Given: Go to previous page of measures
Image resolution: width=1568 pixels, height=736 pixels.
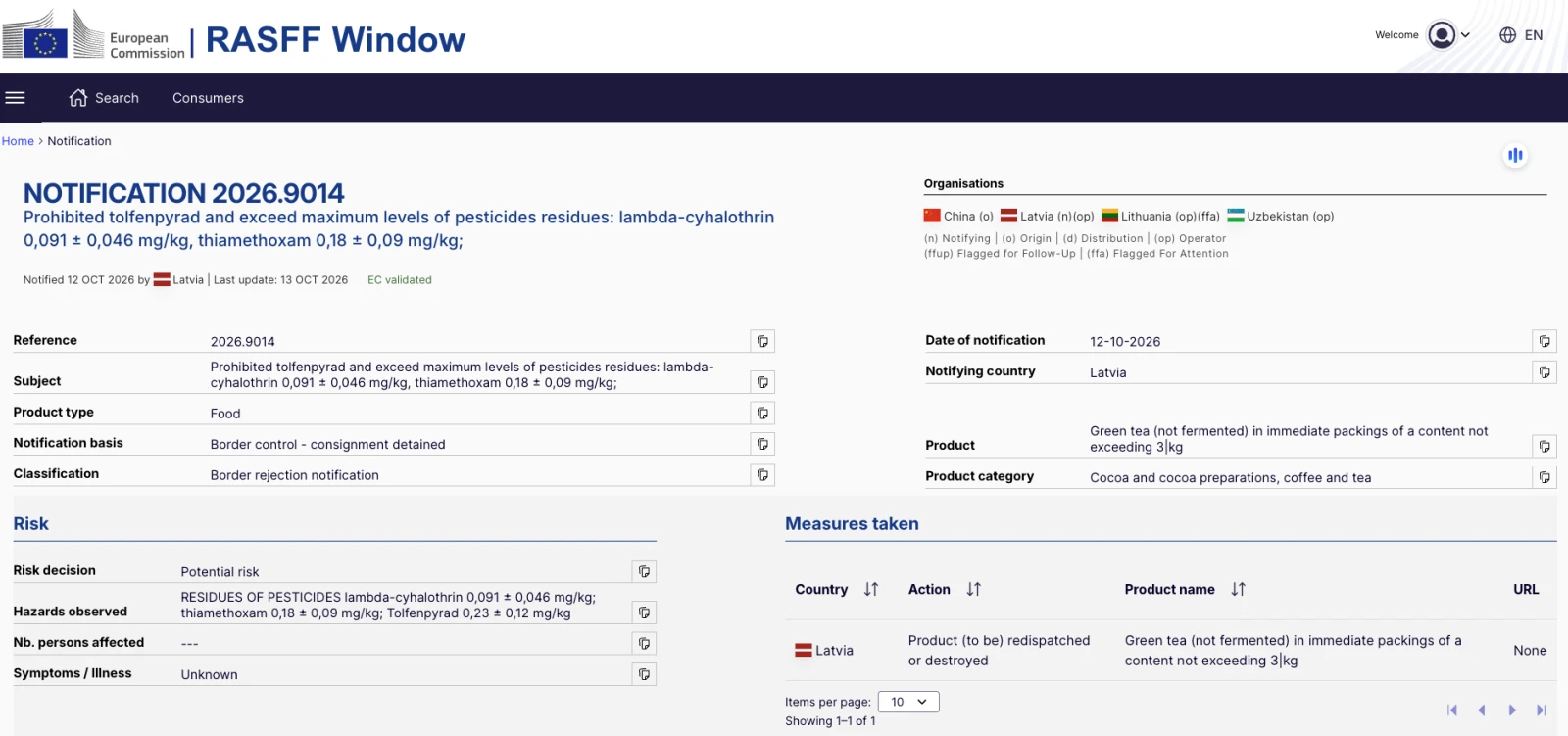Looking at the screenshot, I should pyautogui.click(x=1482, y=710).
